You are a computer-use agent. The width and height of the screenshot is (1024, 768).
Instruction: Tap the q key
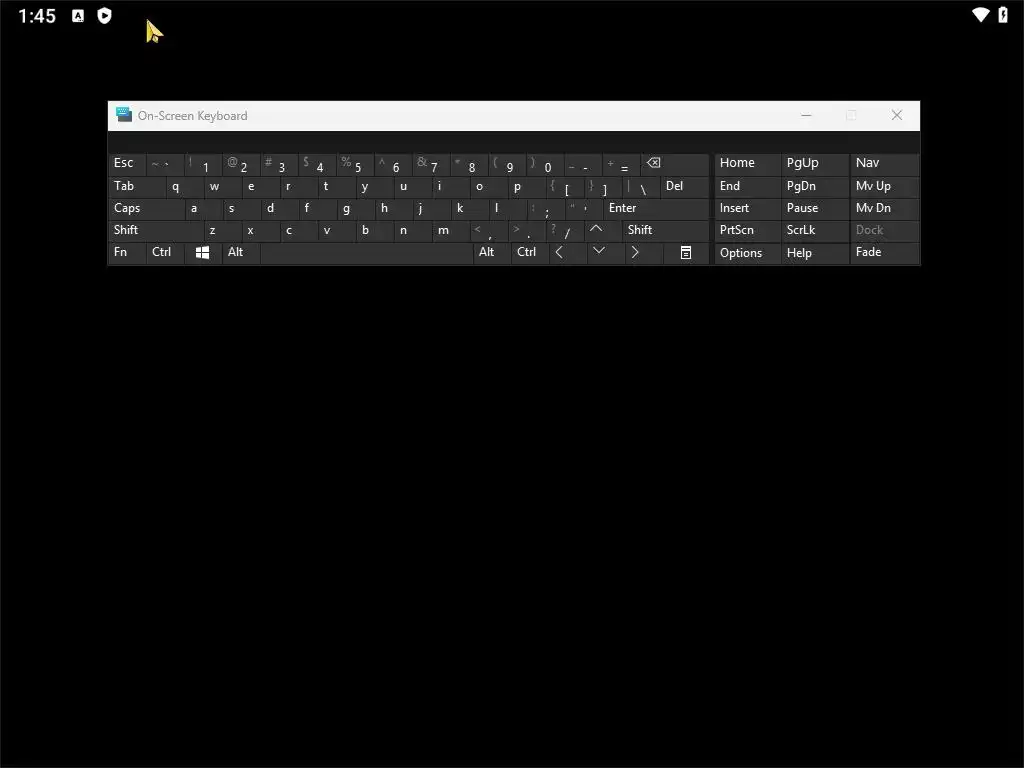click(184, 187)
